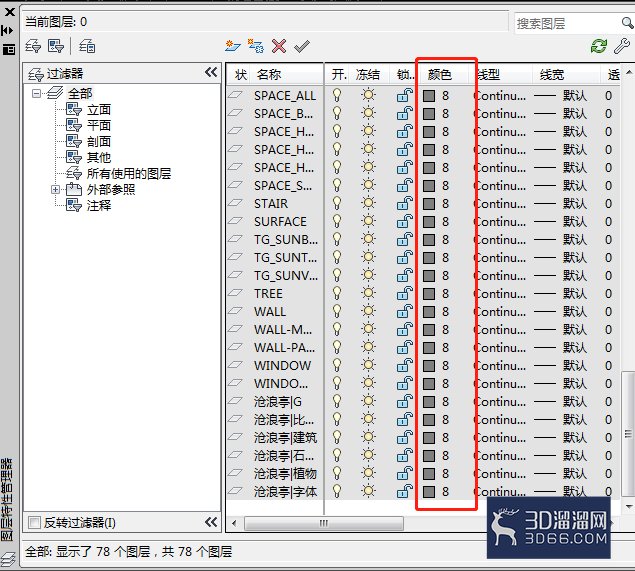
Task: Click the search magnifier icon
Action: pos(627,23)
